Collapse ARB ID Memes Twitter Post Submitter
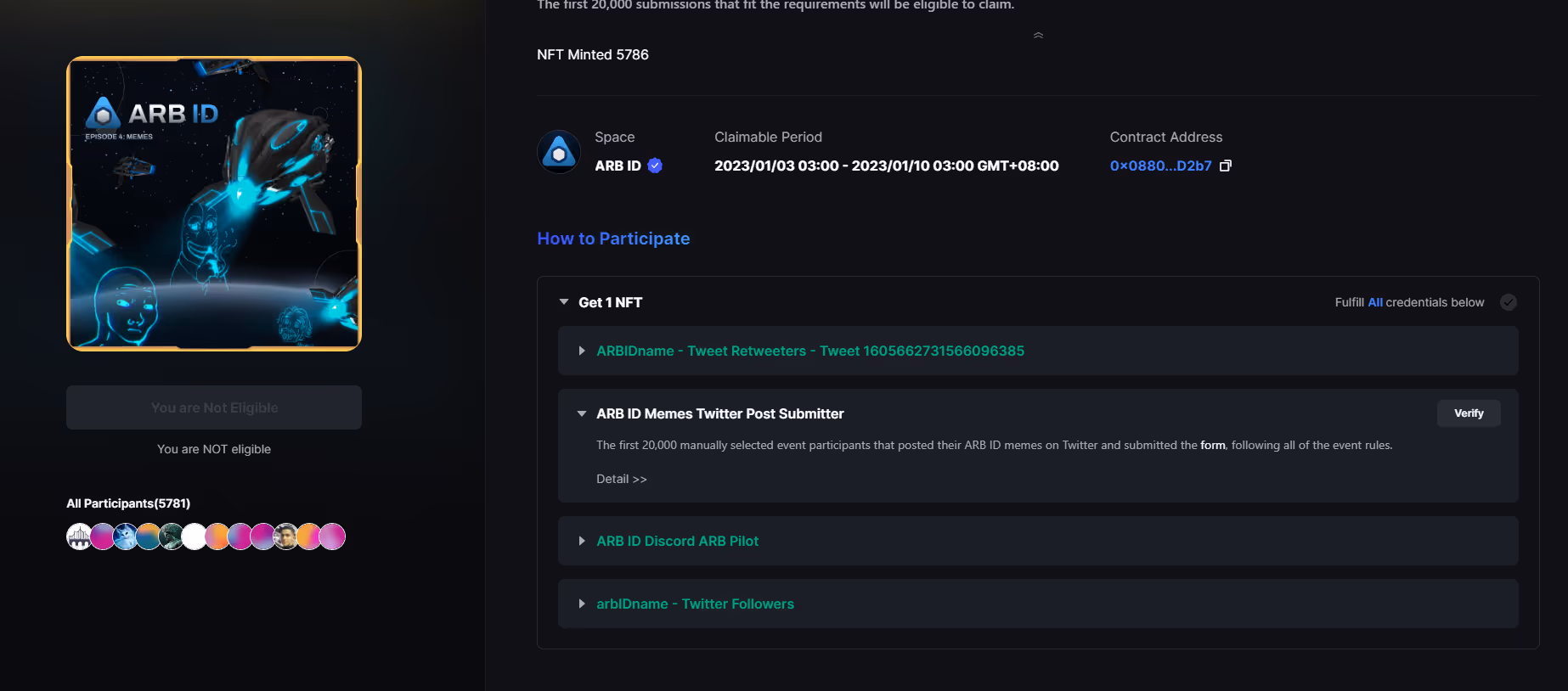This screenshot has height=691, width=1568. coord(582,413)
